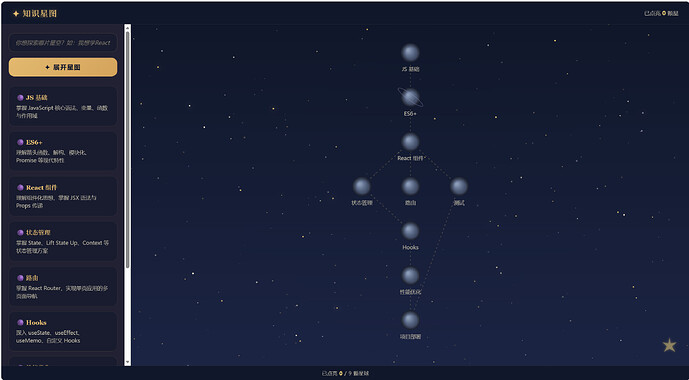Select the 路由 planet in the star map

(x=410, y=186)
